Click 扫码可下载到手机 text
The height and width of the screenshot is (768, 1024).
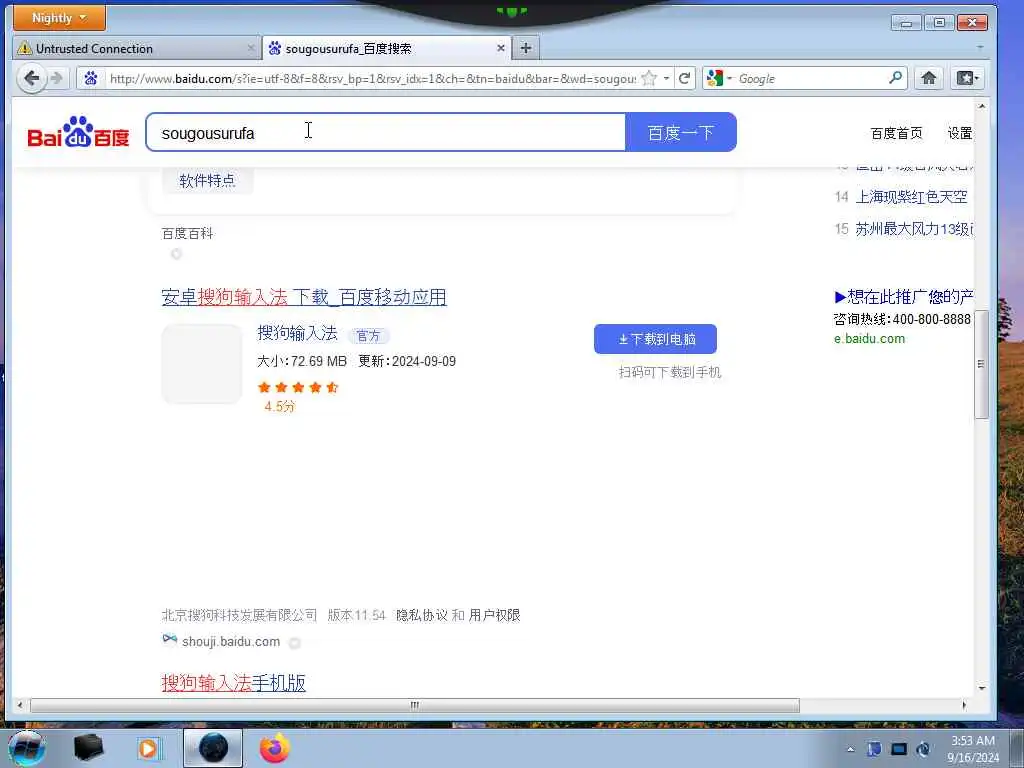(x=670, y=372)
